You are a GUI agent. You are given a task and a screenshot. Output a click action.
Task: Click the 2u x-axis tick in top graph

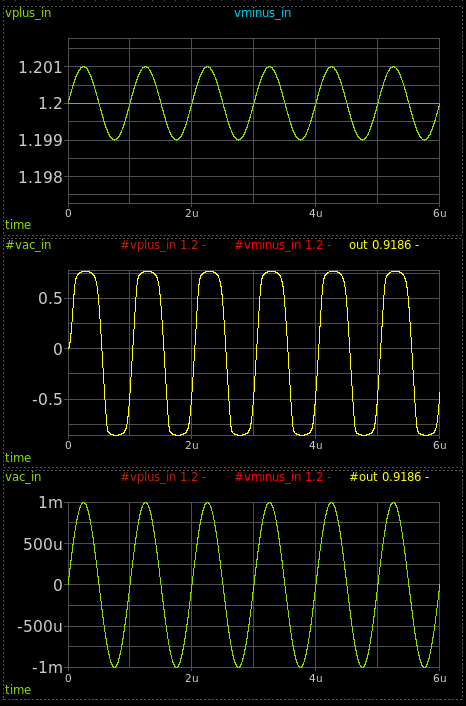(192, 213)
